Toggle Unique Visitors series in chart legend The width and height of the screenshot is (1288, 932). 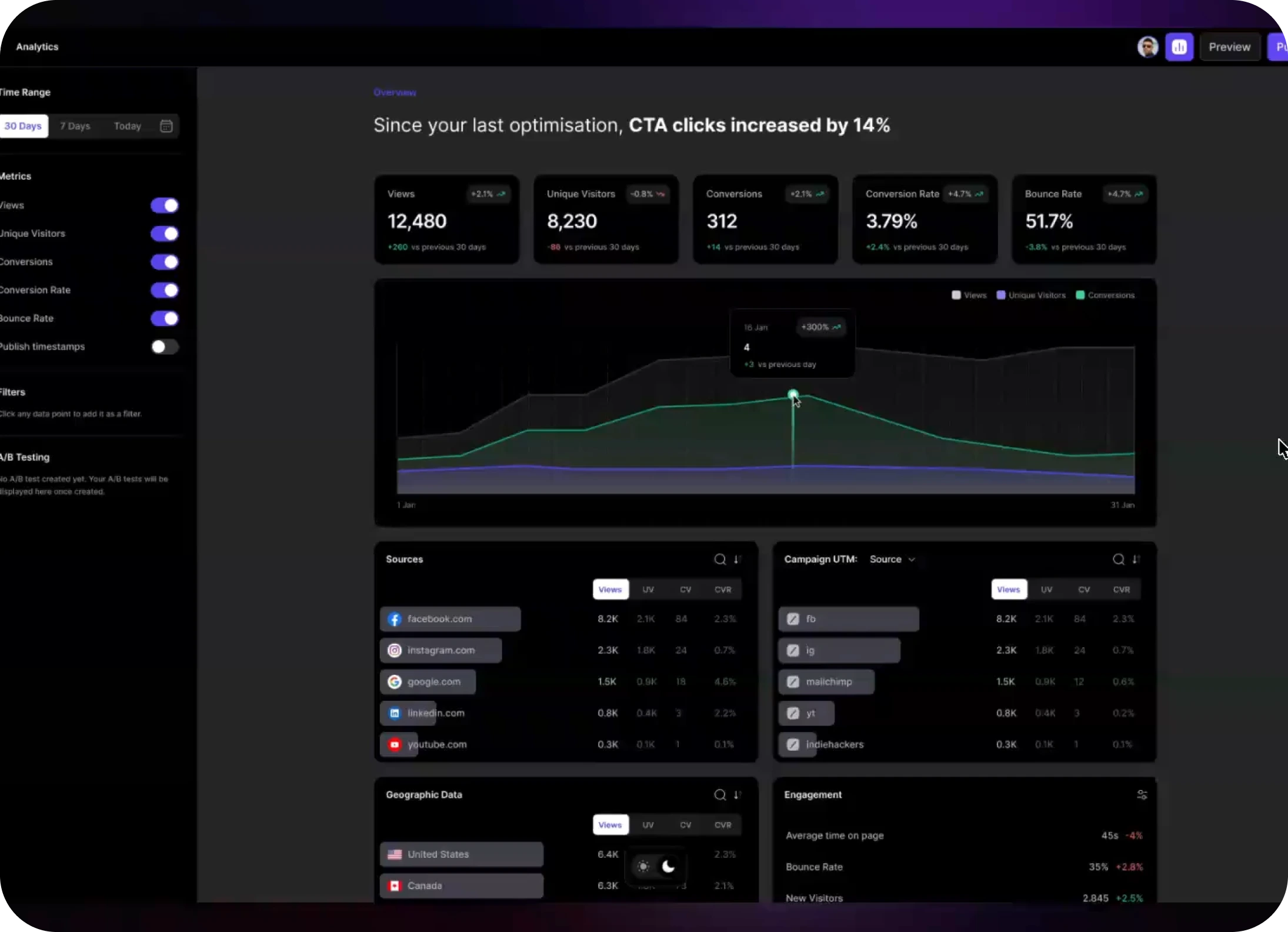(x=1031, y=295)
